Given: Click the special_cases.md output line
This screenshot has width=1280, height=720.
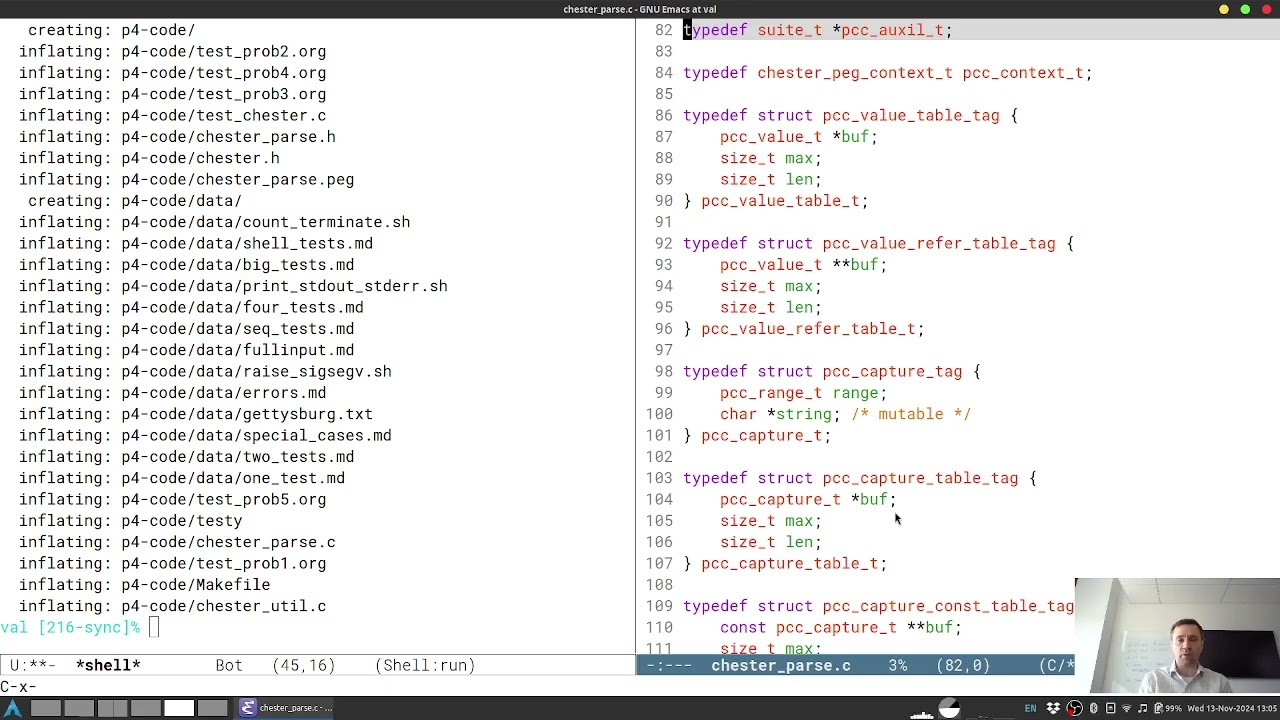Looking at the screenshot, I should pos(205,436).
